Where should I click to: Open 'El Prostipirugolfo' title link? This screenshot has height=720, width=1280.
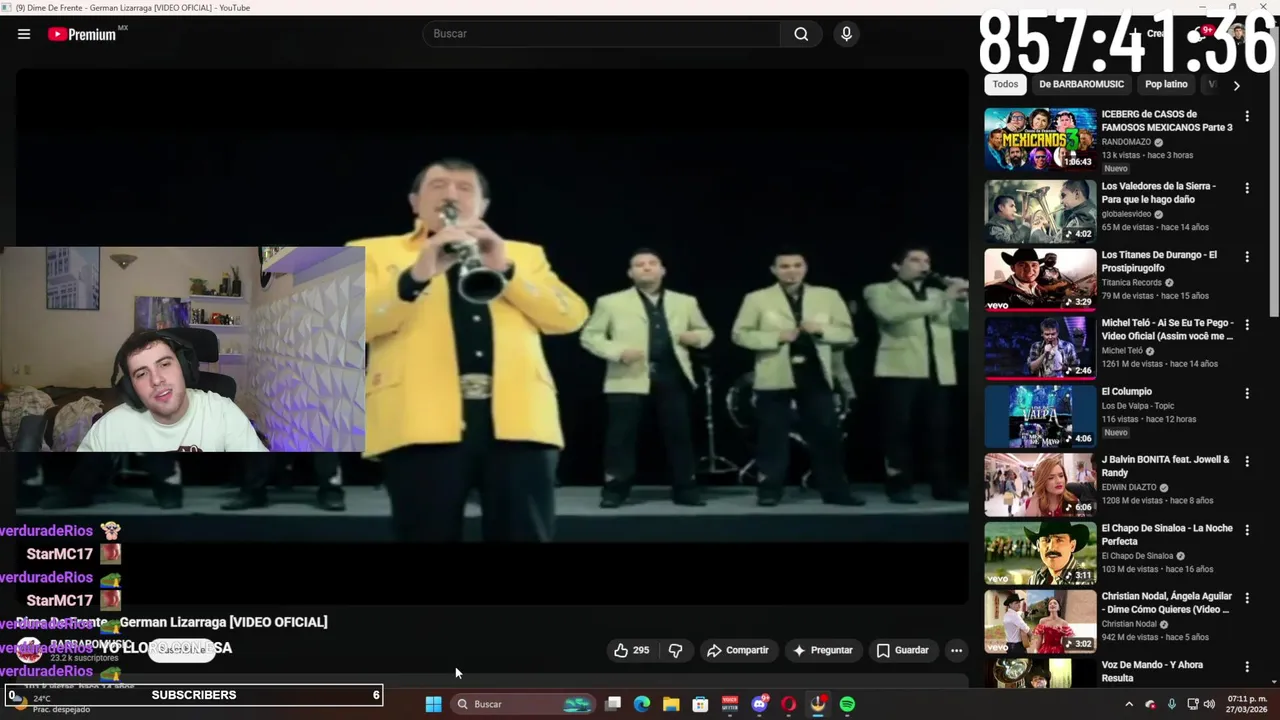(1159, 261)
